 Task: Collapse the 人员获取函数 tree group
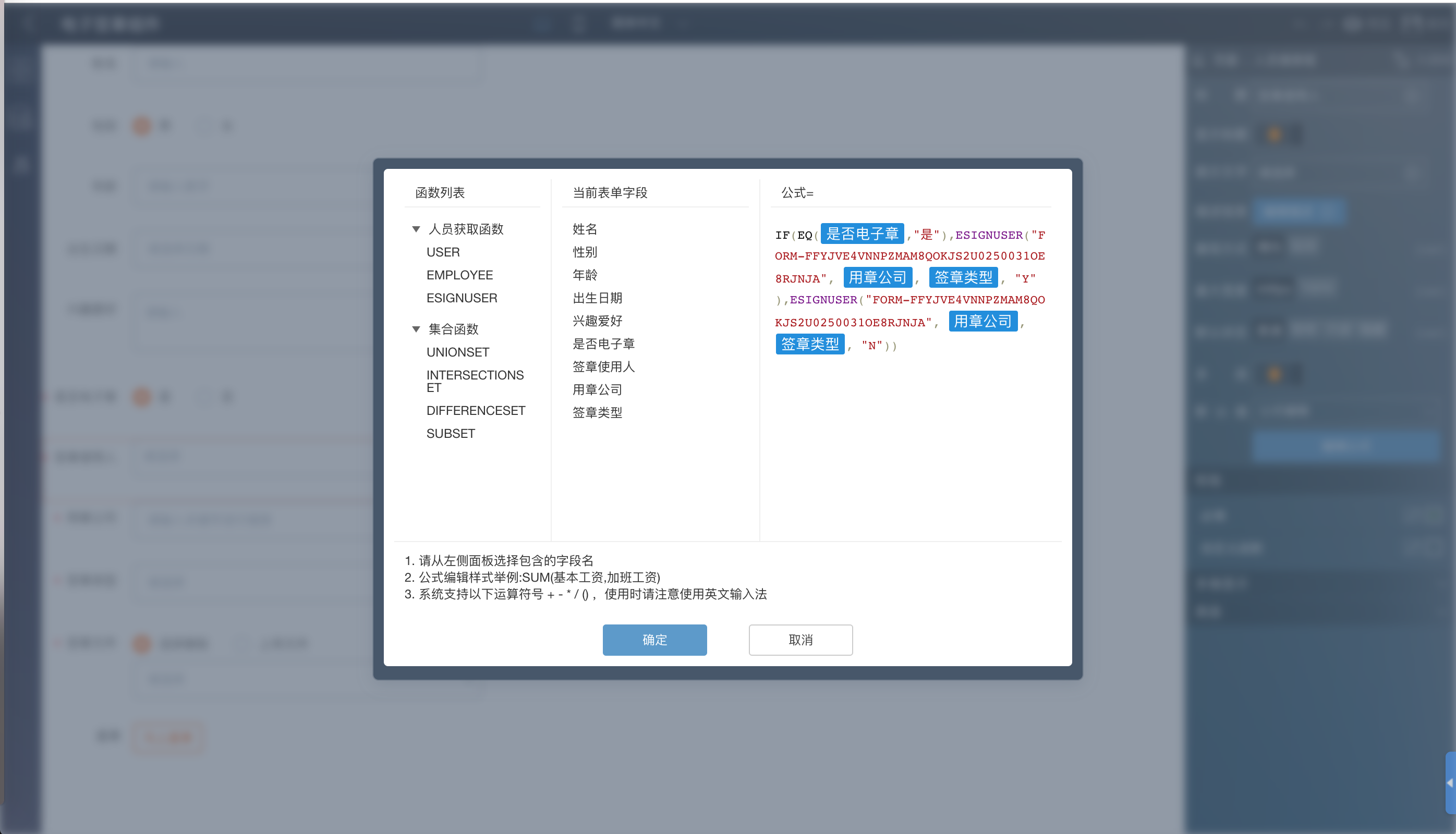(416, 229)
